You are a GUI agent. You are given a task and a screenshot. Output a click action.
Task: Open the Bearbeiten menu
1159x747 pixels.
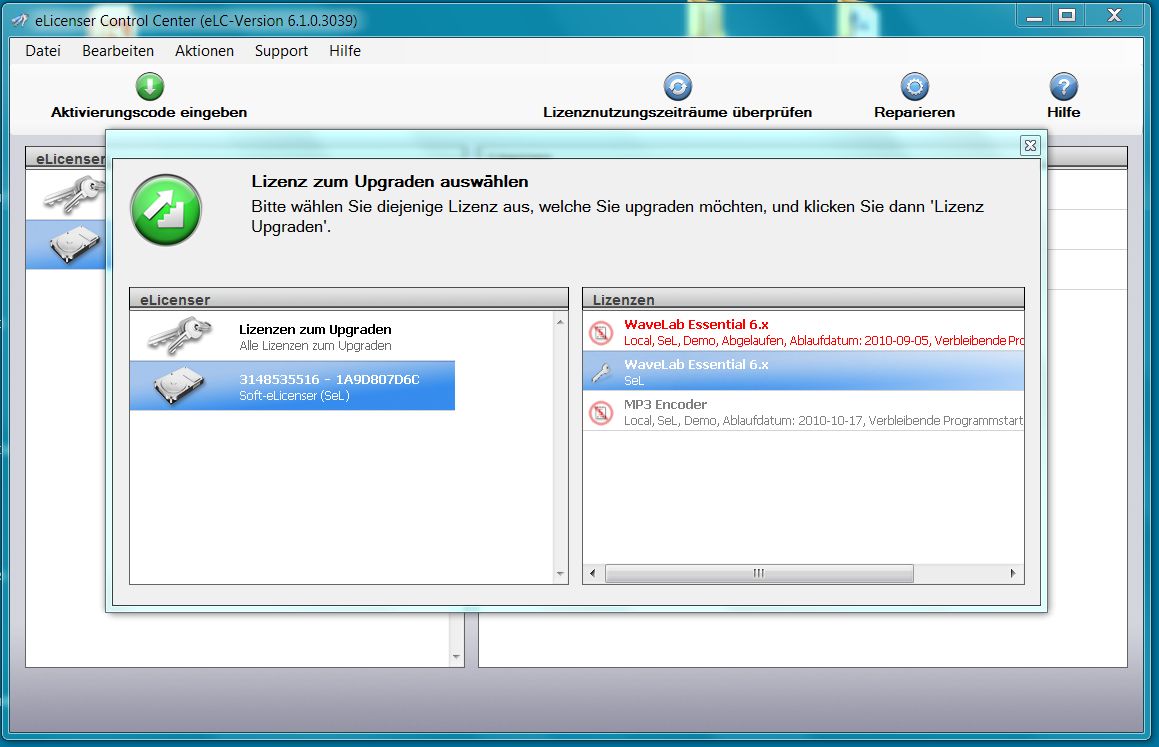[118, 51]
